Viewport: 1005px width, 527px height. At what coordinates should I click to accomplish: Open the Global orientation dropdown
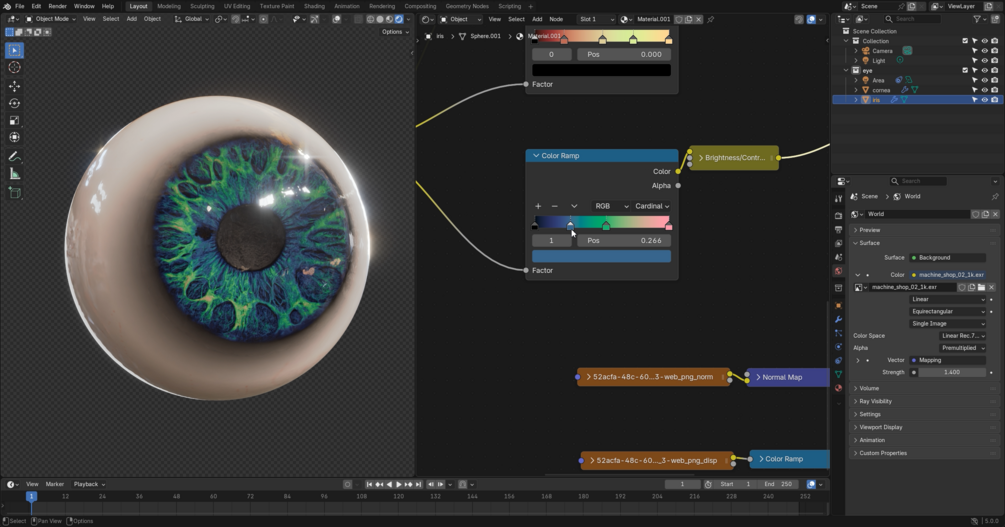point(192,19)
